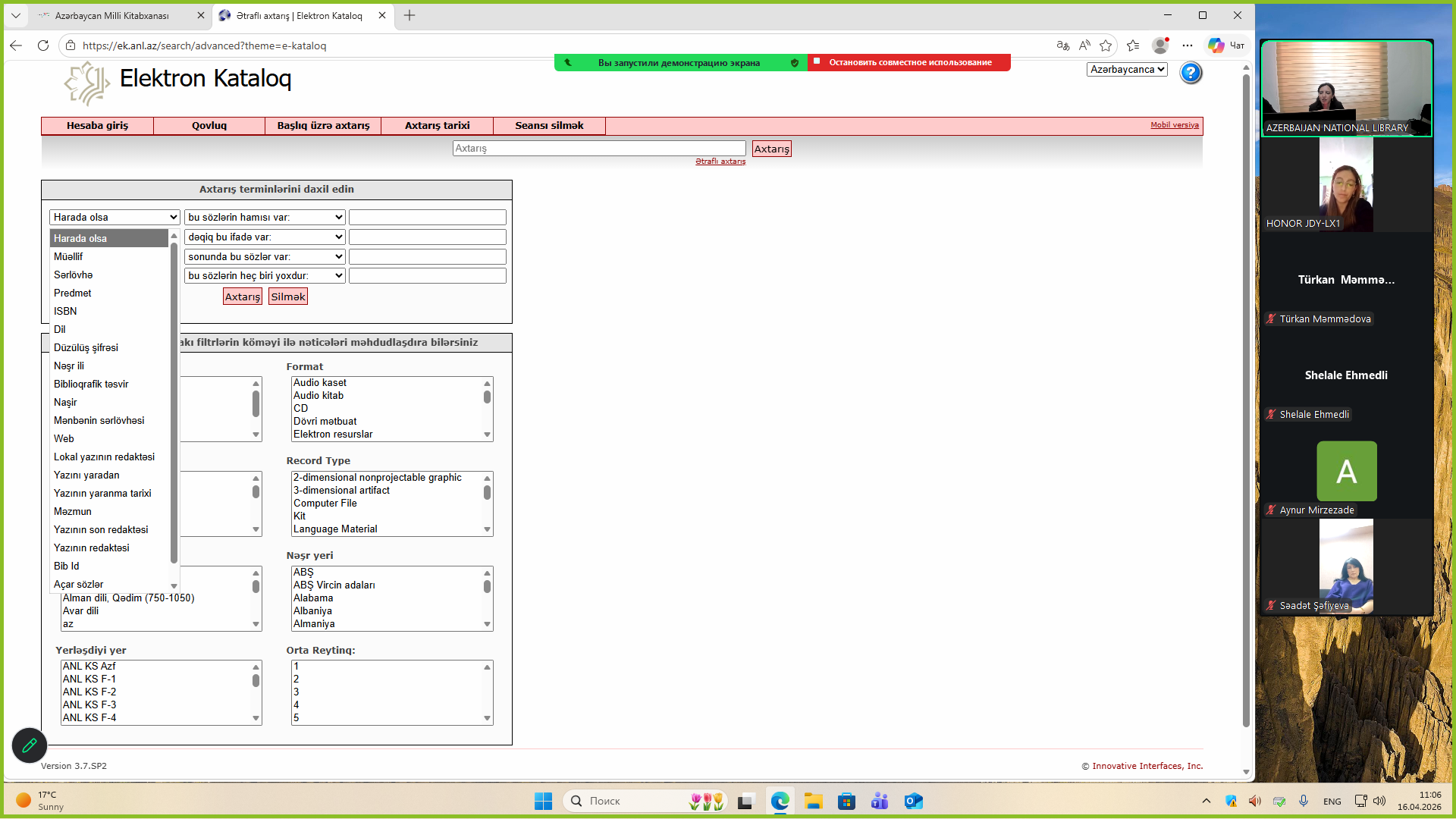Open Başlıq üzrə axtarış menu item
Screen dimensions: 1456x819
click(323, 126)
